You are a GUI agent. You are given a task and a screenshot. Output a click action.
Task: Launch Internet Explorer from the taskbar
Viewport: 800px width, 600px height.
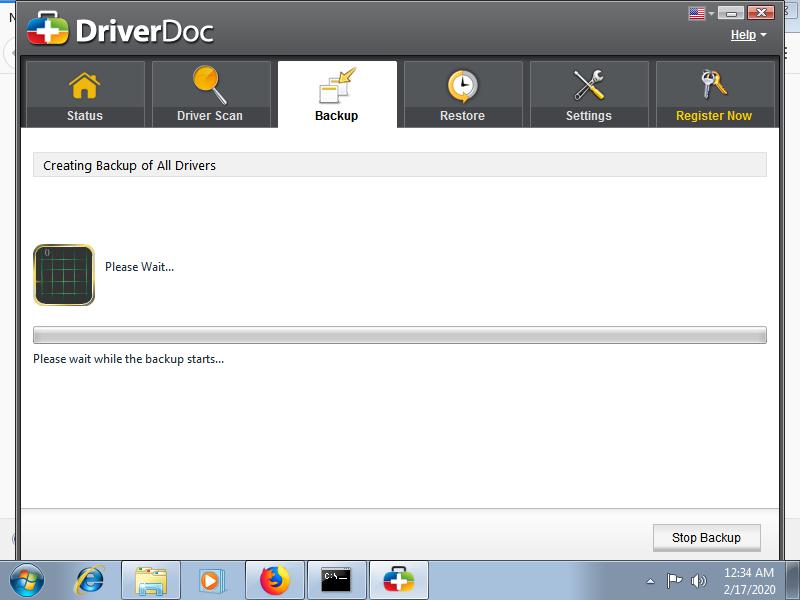point(90,580)
